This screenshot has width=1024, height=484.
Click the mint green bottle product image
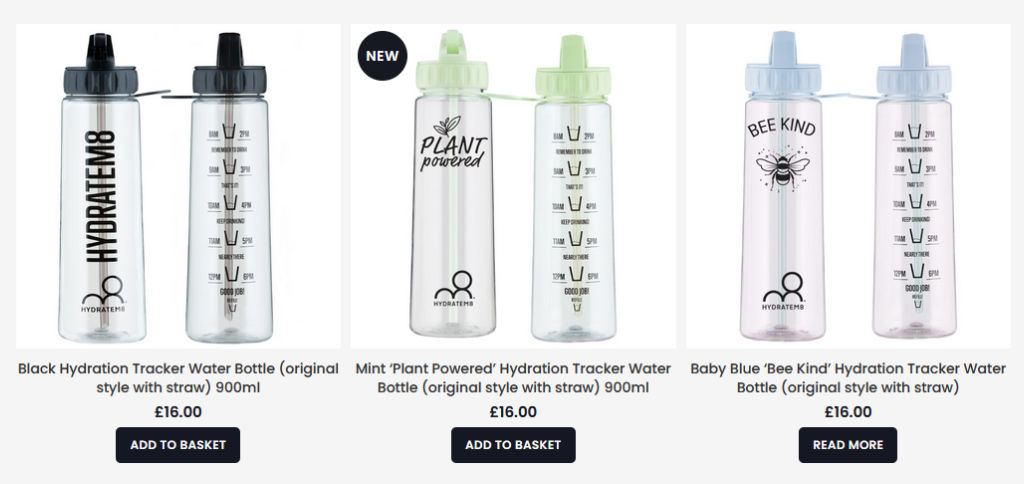(513, 186)
